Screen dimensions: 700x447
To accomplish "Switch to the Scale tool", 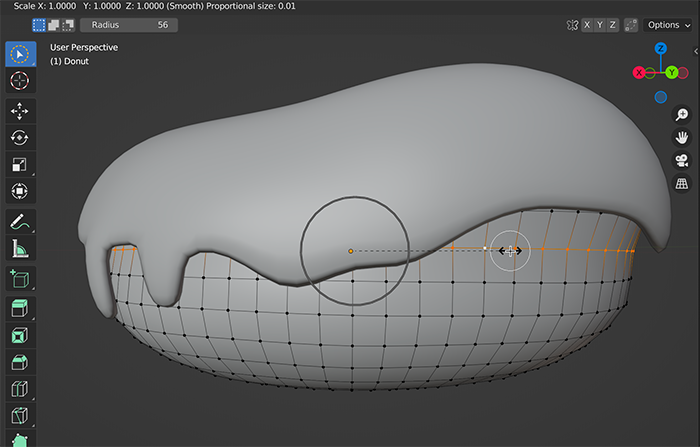I will (x=20, y=164).
